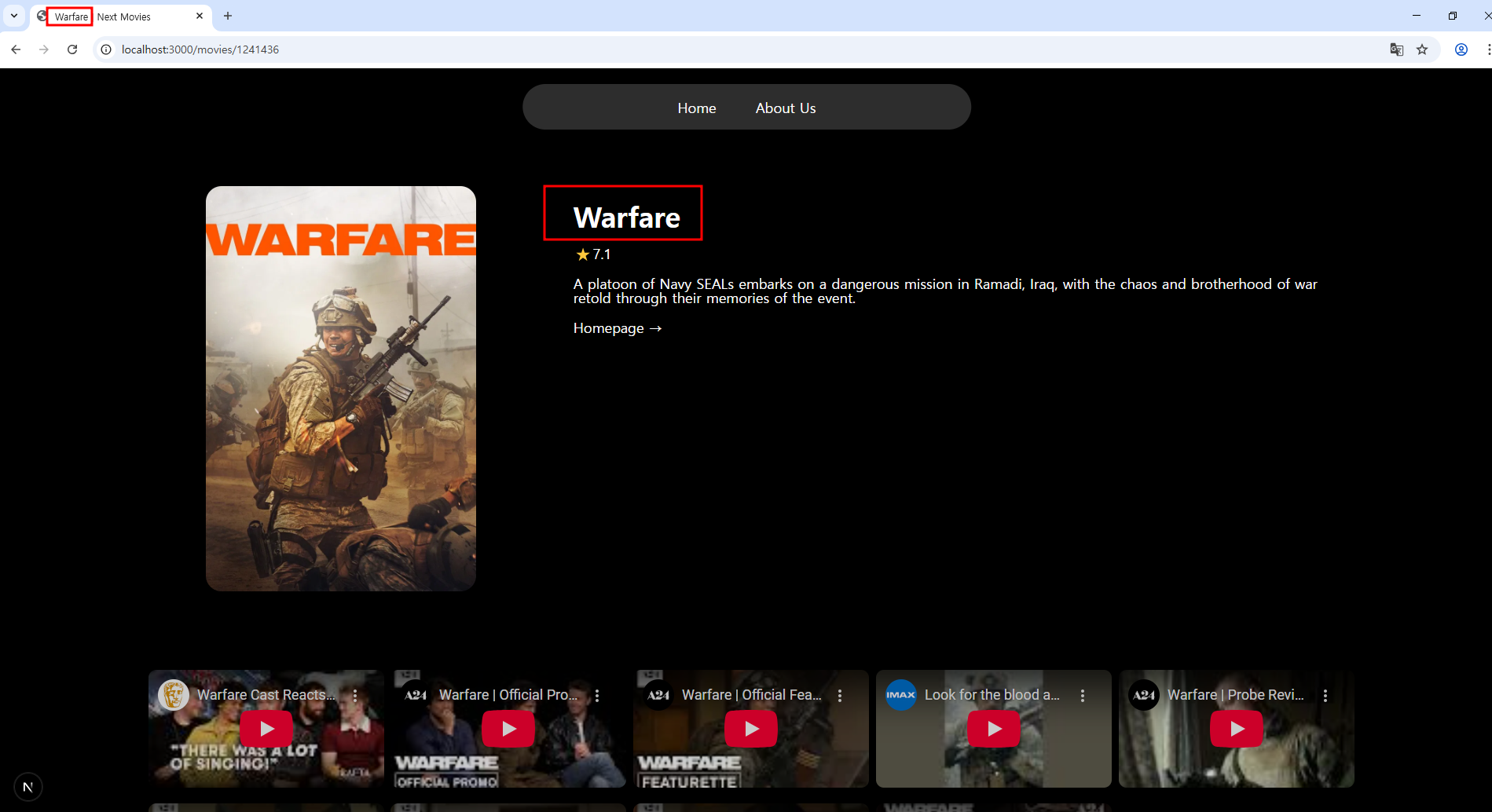Image resolution: width=1492 pixels, height=812 pixels.
Task: Open the Google Translate page icon
Action: pos(1396,49)
